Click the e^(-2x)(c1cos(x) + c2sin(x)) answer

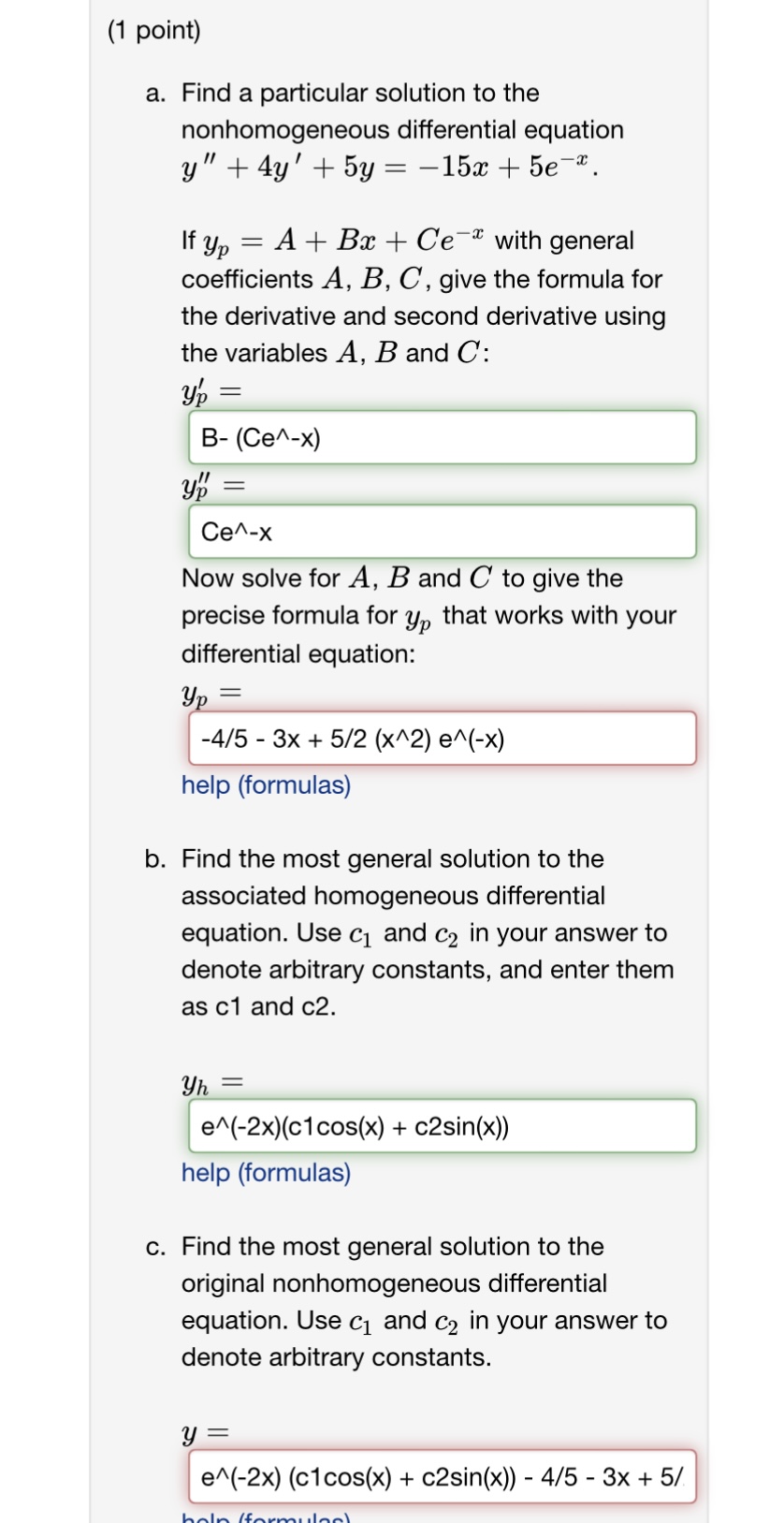click(440, 1126)
